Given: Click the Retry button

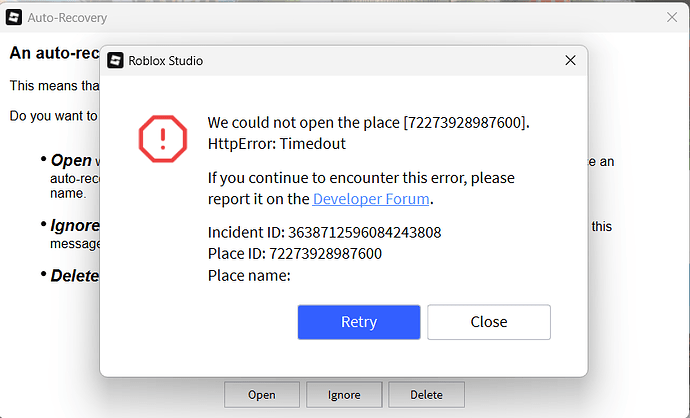Looking at the screenshot, I should click(359, 322).
